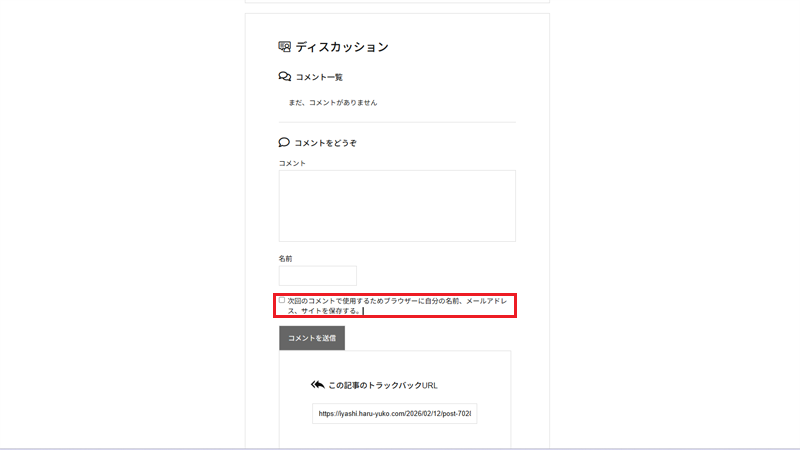800x450 pixels.
Task: Click the コメント label above the text area
Action: coord(292,163)
